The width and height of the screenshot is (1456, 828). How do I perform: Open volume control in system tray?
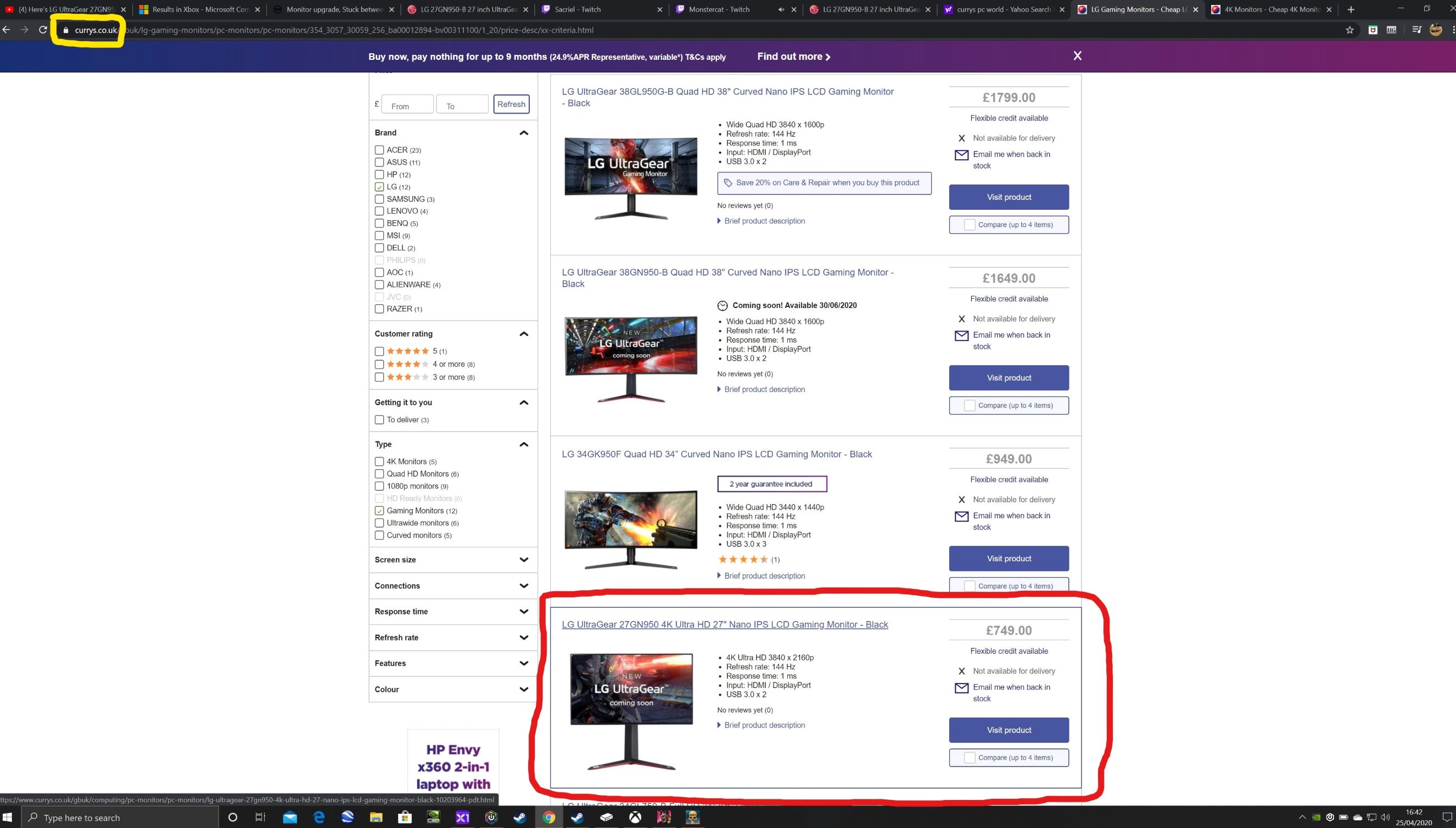point(1385,817)
